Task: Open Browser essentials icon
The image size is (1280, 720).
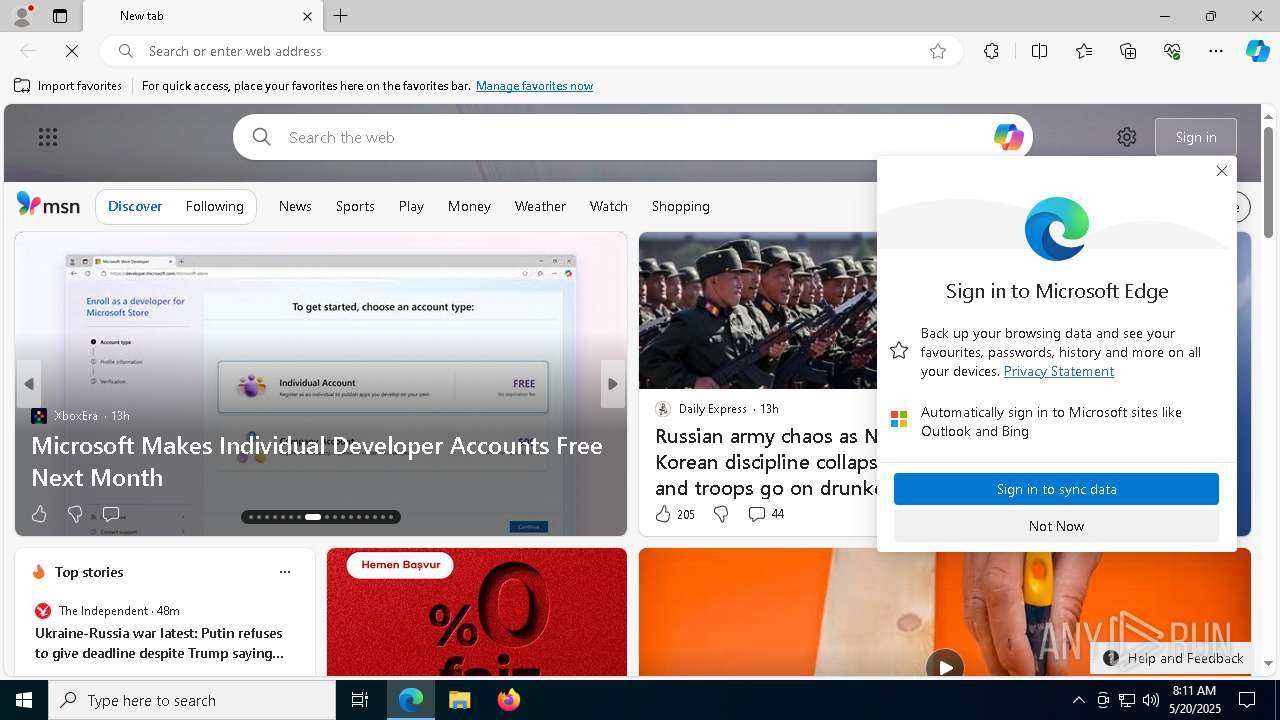Action: (x=1172, y=51)
